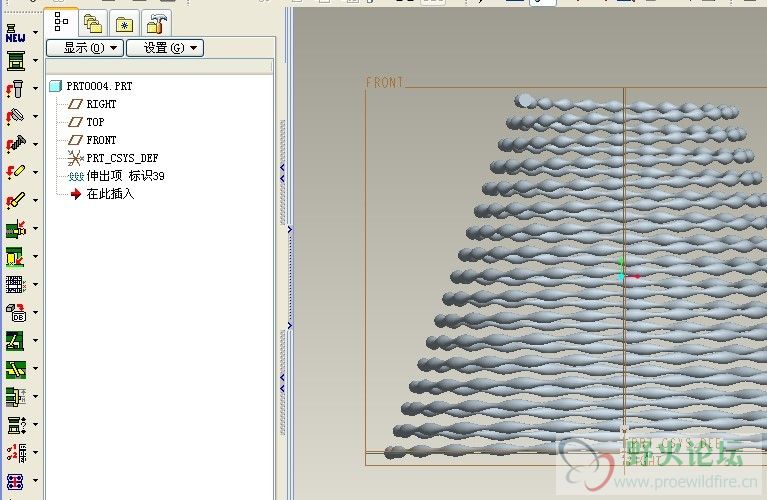
Task: Switch to the Favorites star-folder tab
Action: (124, 23)
